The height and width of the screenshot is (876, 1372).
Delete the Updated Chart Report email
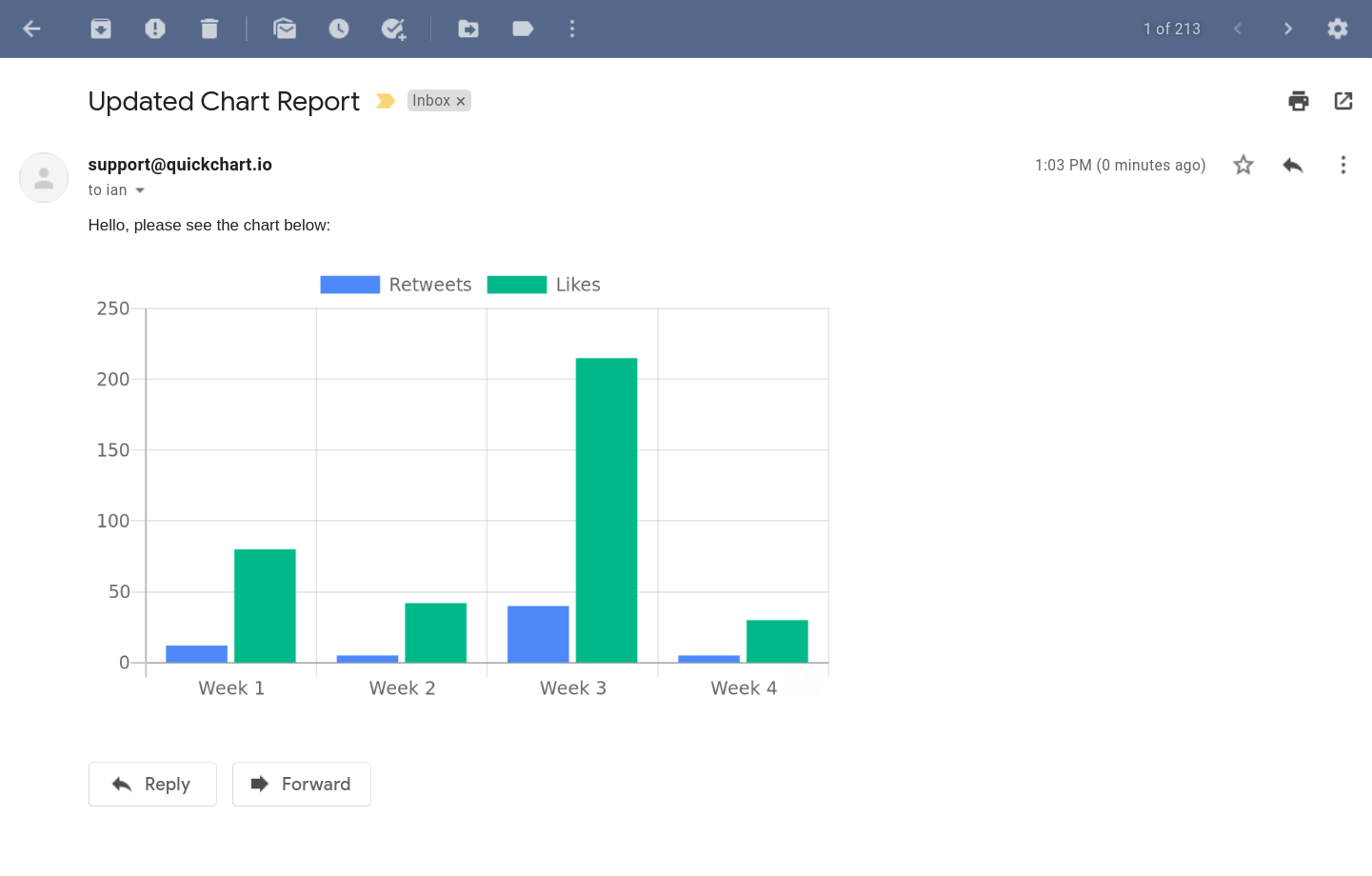pos(209,29)
